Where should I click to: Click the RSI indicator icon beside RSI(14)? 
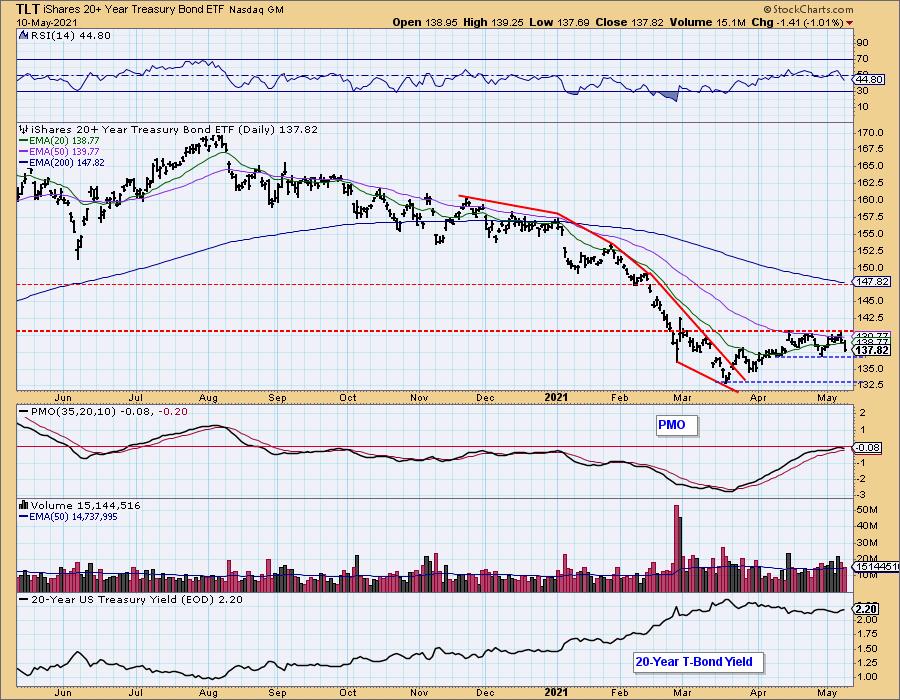coord(24,36)
